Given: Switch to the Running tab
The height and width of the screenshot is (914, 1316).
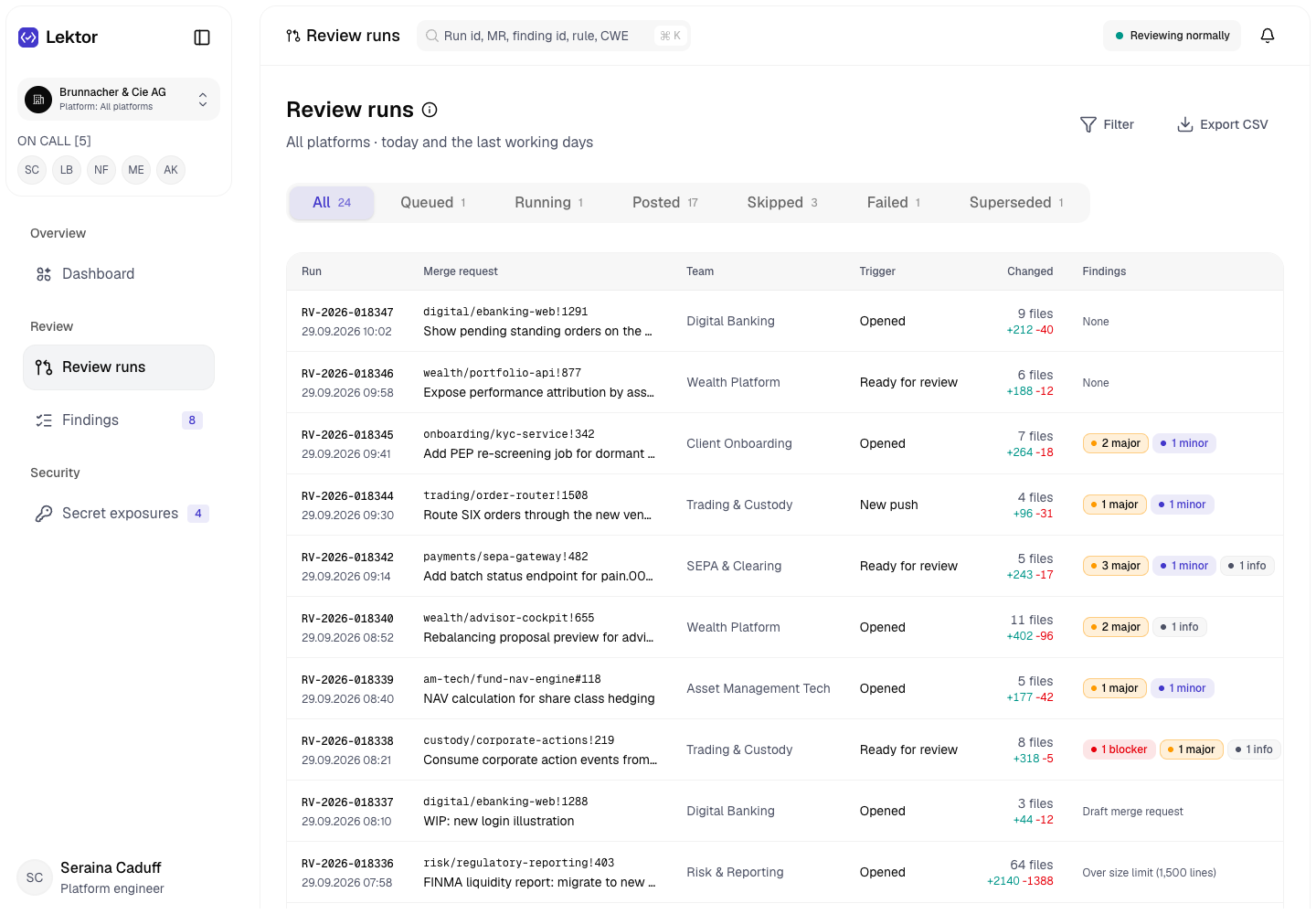Looking at the screenshot, I should click(x=549, y=203).
